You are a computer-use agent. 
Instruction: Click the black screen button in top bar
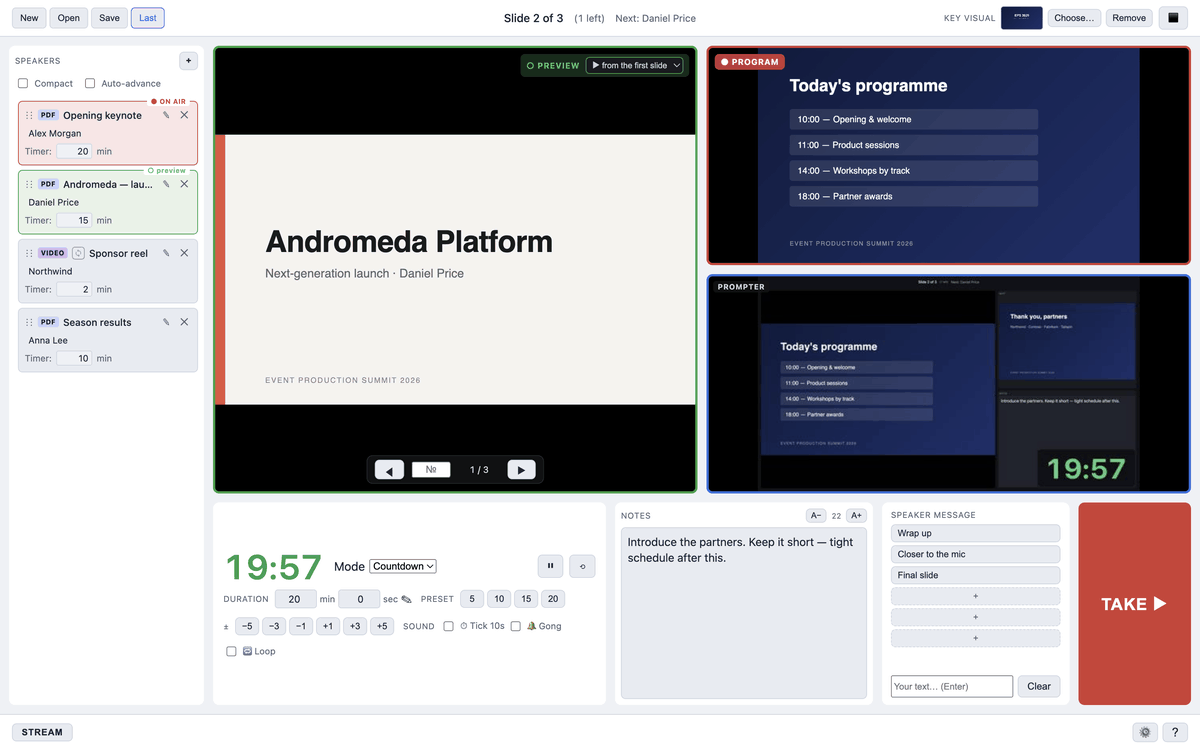[x=1173, y=18]
